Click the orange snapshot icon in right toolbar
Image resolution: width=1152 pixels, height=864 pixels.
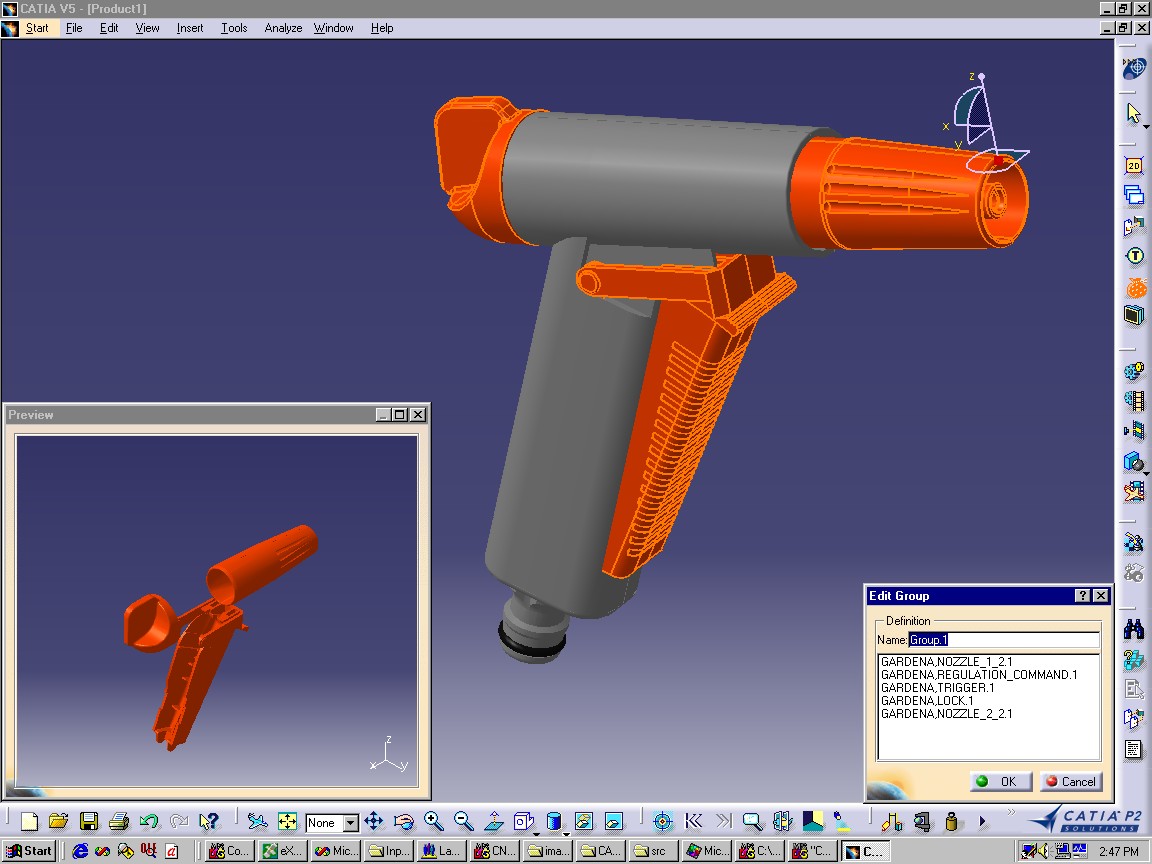pos(1135,287)
